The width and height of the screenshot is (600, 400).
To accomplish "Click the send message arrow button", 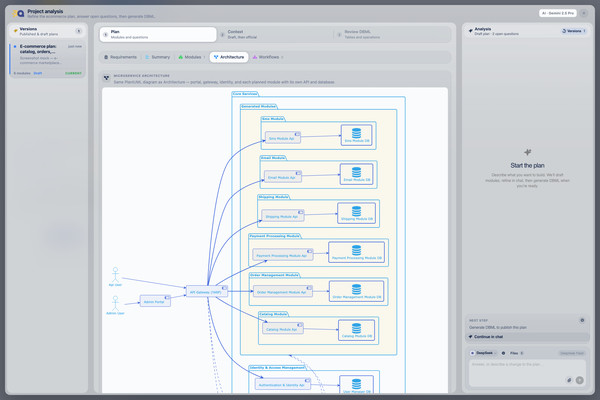I will coord(580,380).
